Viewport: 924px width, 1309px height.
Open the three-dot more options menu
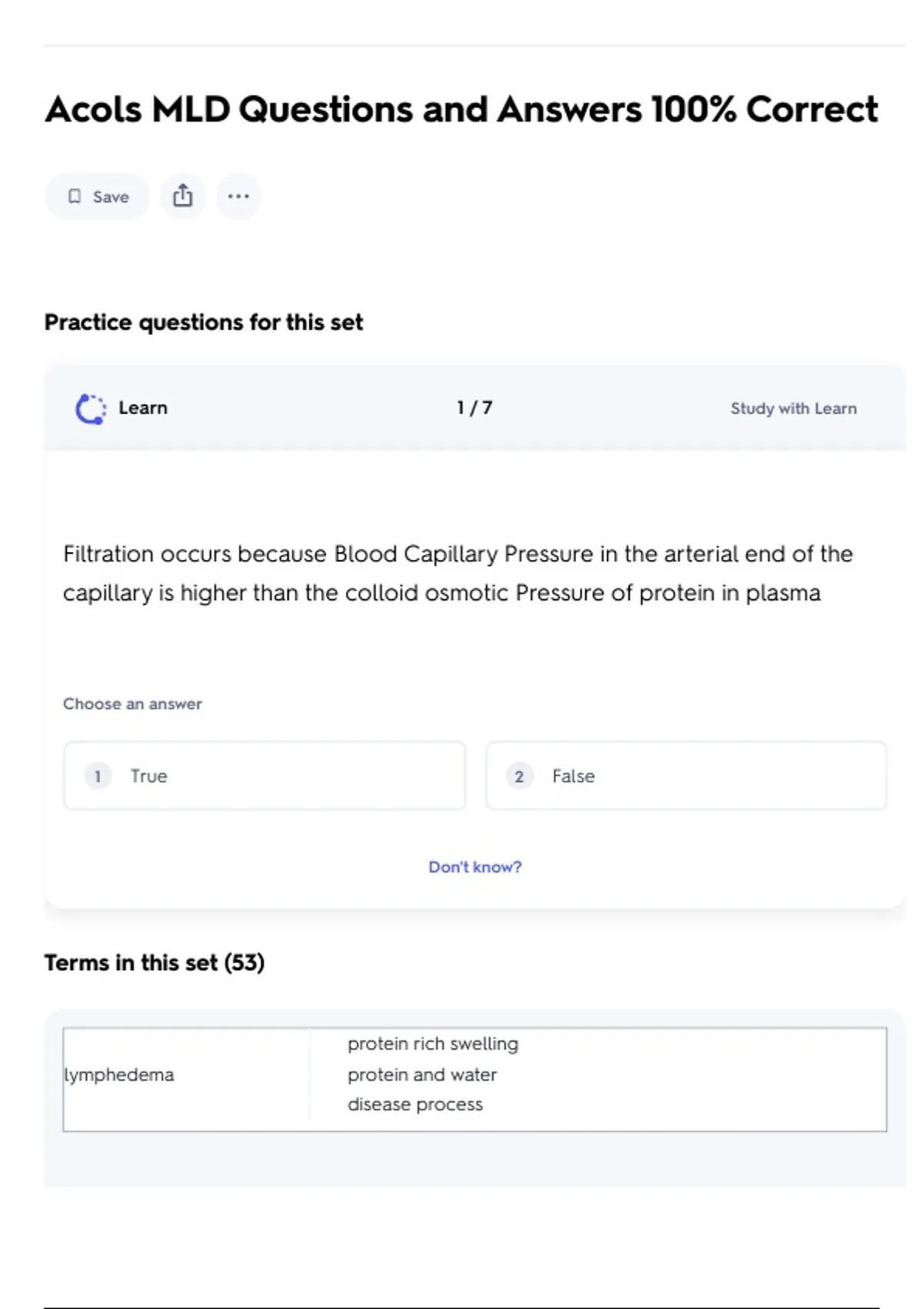[238, 196]
